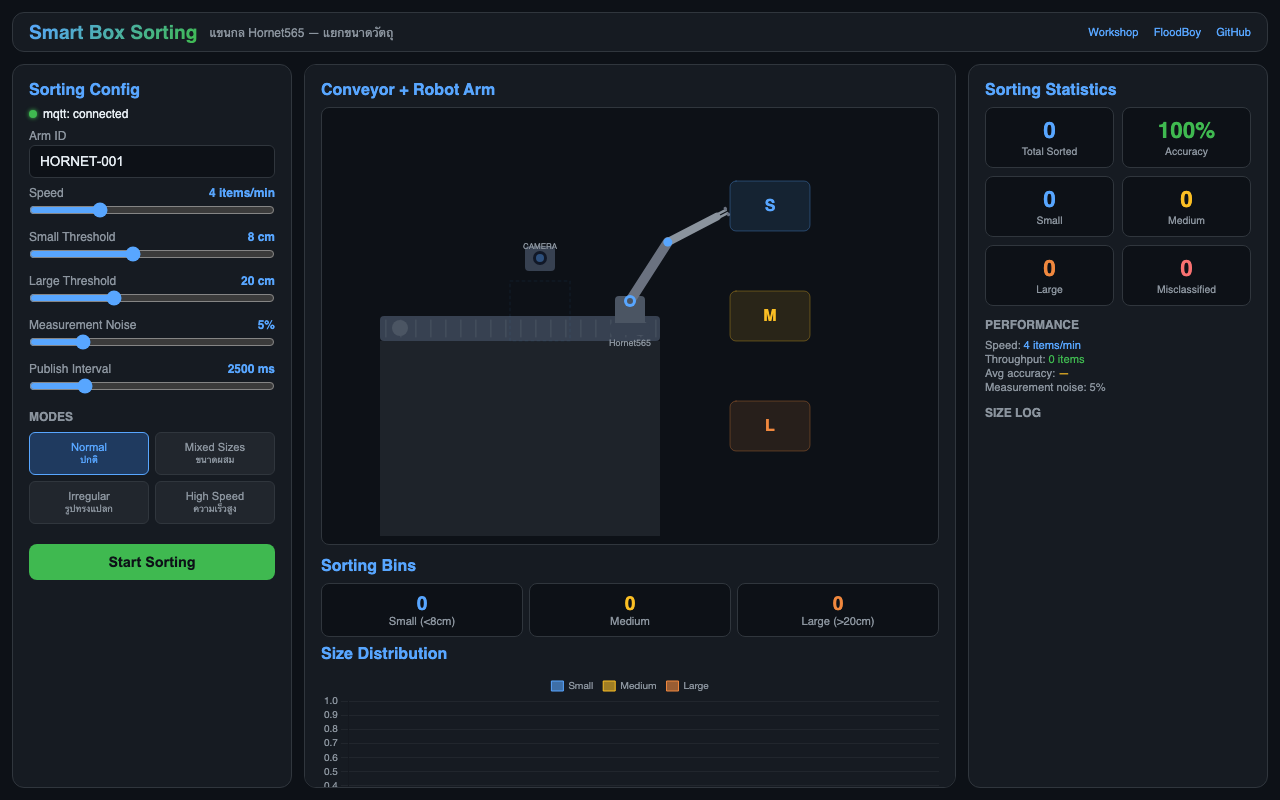Open the FloodBoy link
The height and width of the screenshot is (800, 1280).
1177,32
